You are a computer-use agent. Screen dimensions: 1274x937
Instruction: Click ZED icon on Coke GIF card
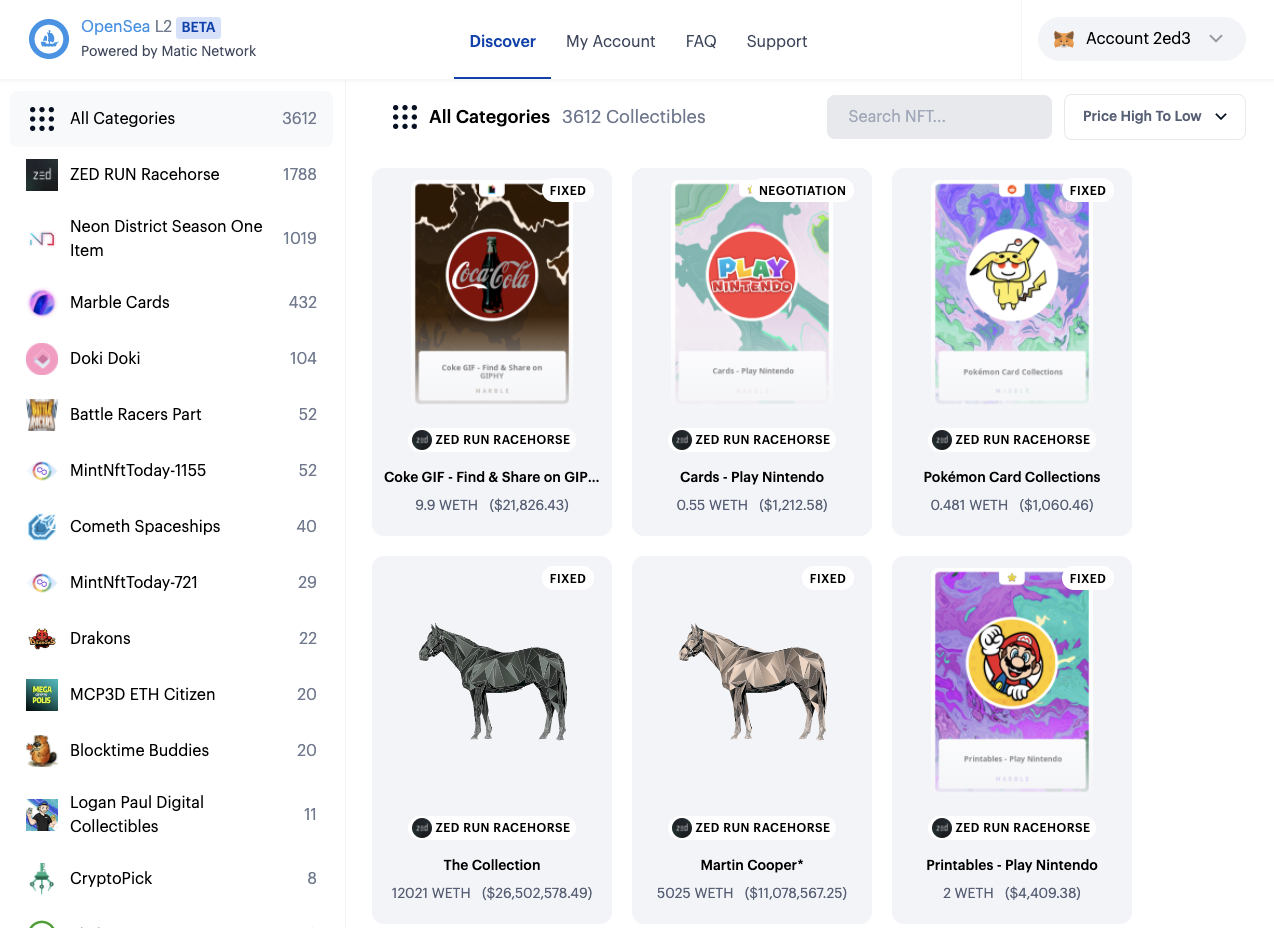pos(422,439)
